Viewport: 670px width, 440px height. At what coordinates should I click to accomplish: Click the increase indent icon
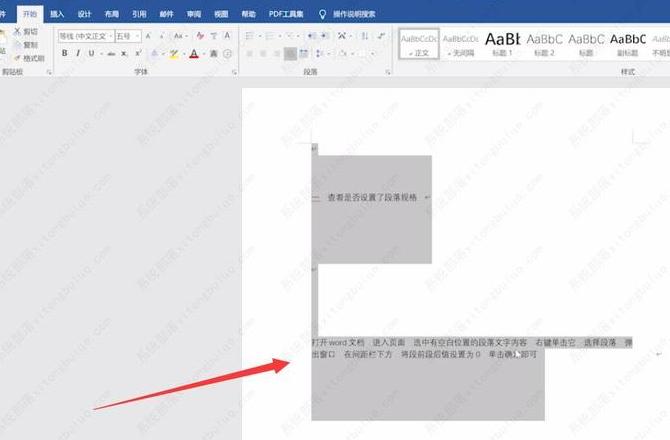[x=324, y=36]
